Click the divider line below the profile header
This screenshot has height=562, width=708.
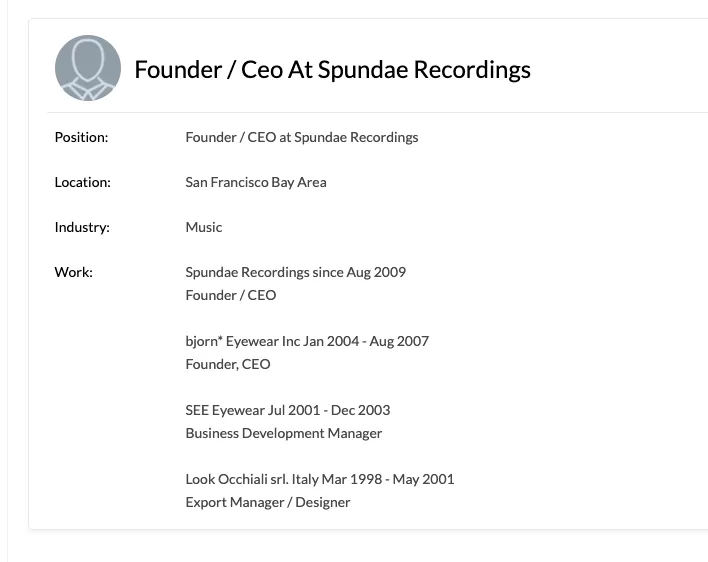[377, 112]
